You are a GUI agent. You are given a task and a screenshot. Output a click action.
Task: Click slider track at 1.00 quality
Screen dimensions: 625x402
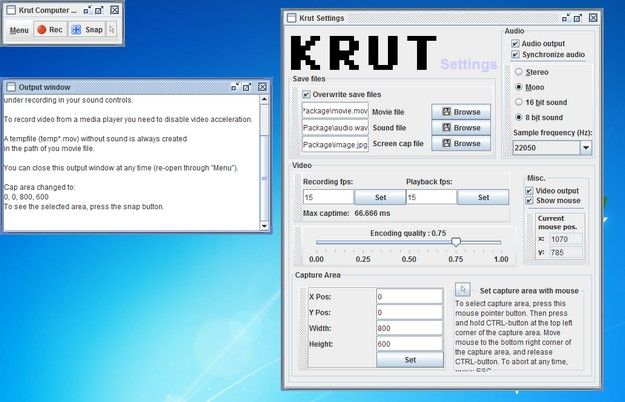[x=501, y=242]
